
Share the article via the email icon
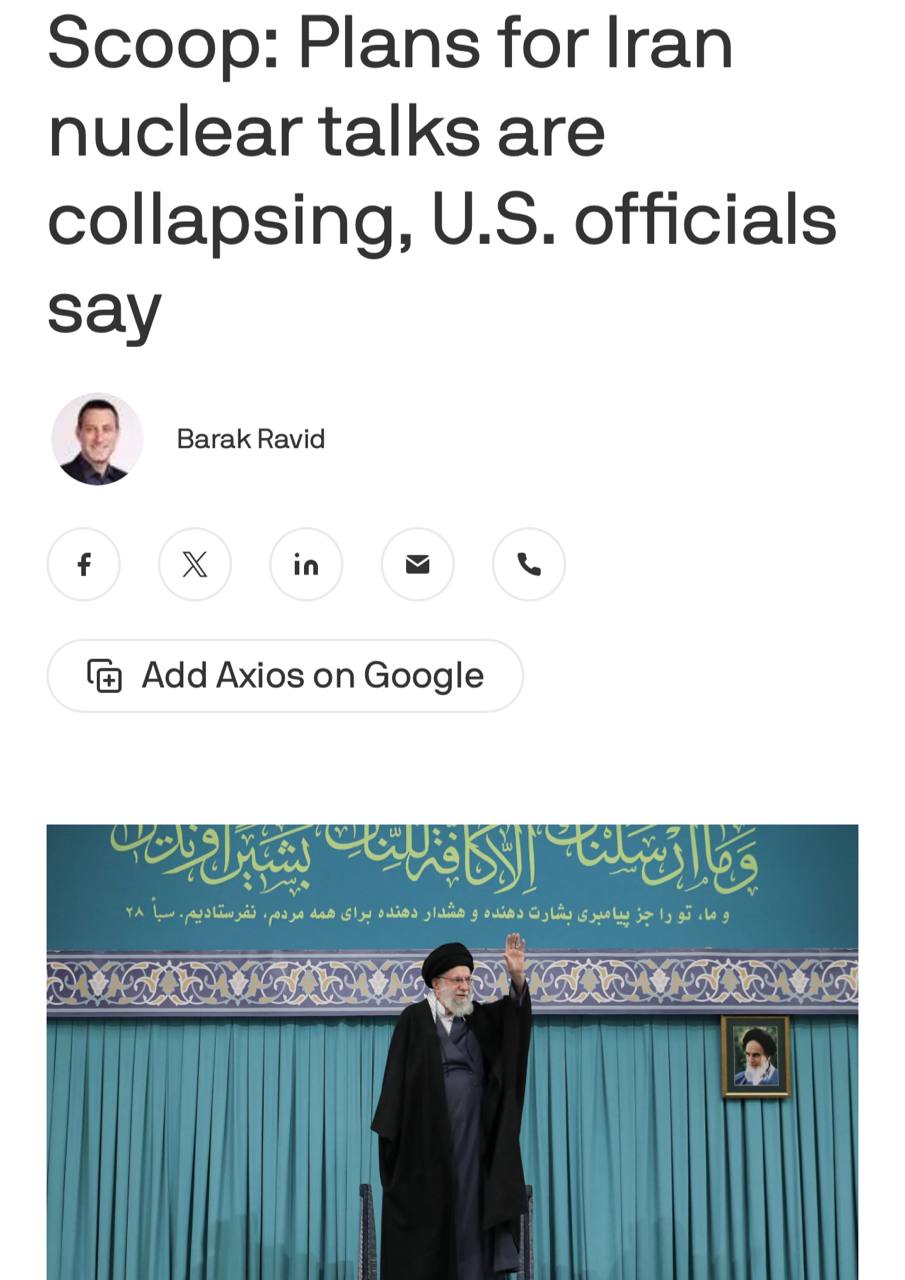point(418,565)
